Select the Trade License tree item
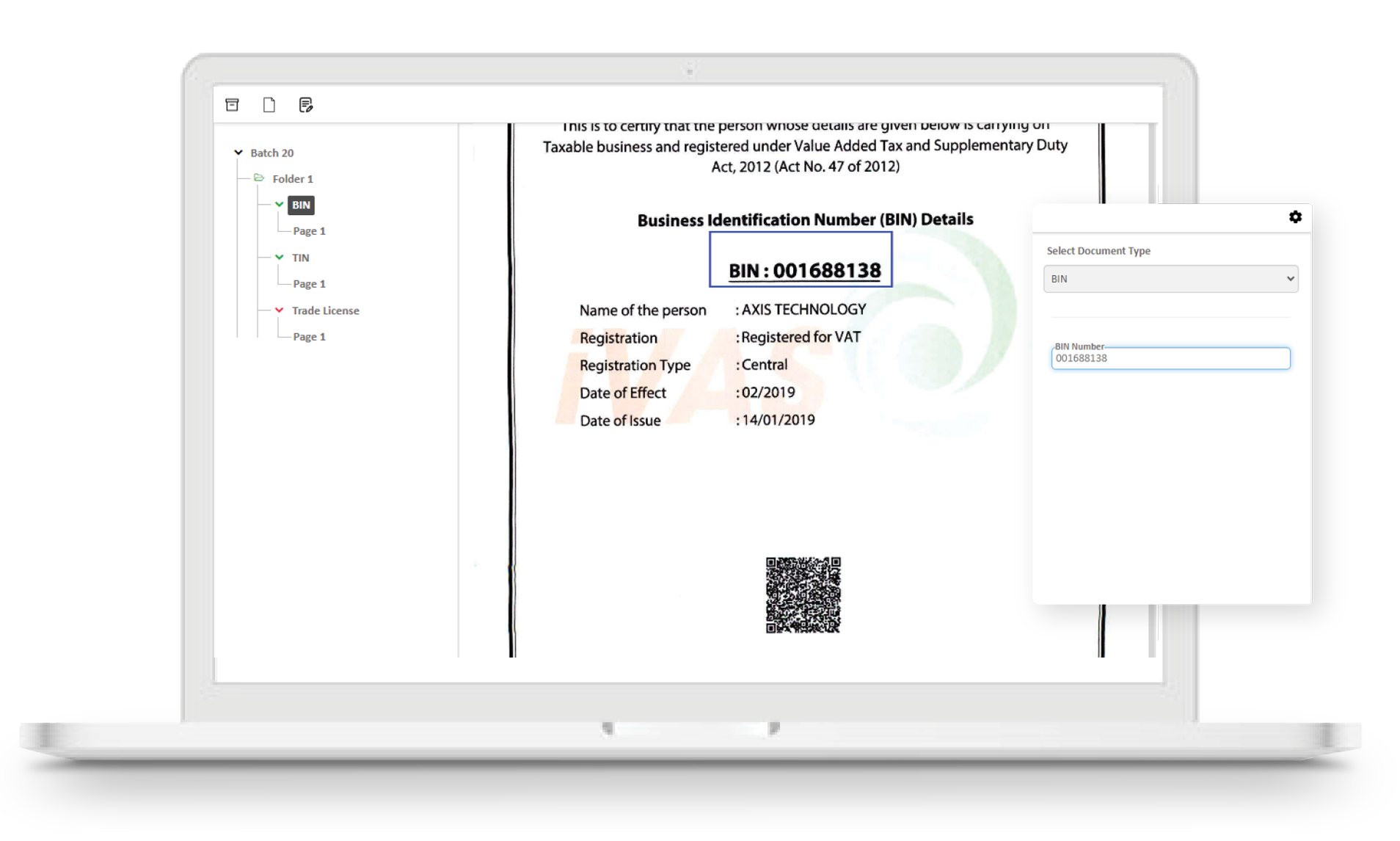Screen dimensions: 1400x841 click(x=325, y=310)
